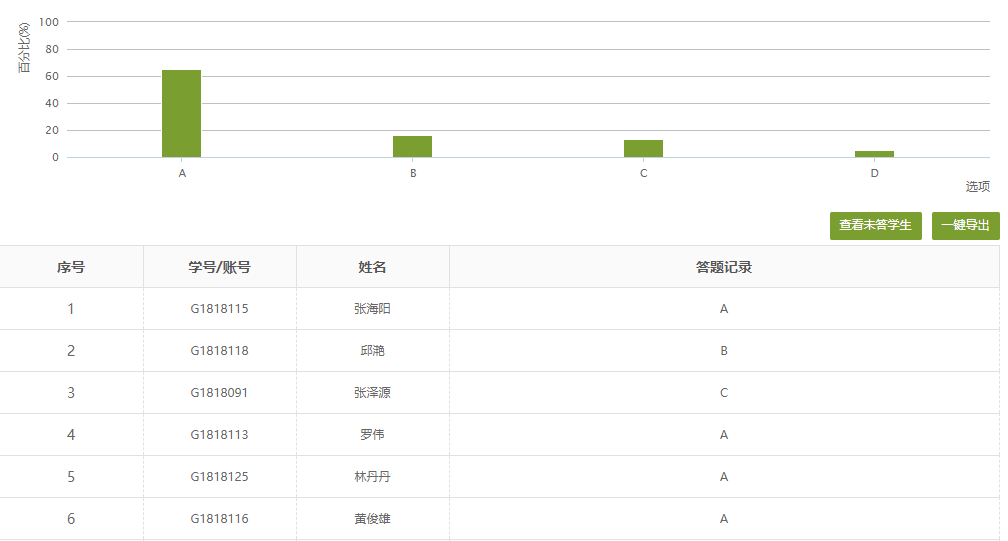This screenshot has height=541, width=1008.
Task: Click the 学号/账号 column header
Action: coord(219,267)
